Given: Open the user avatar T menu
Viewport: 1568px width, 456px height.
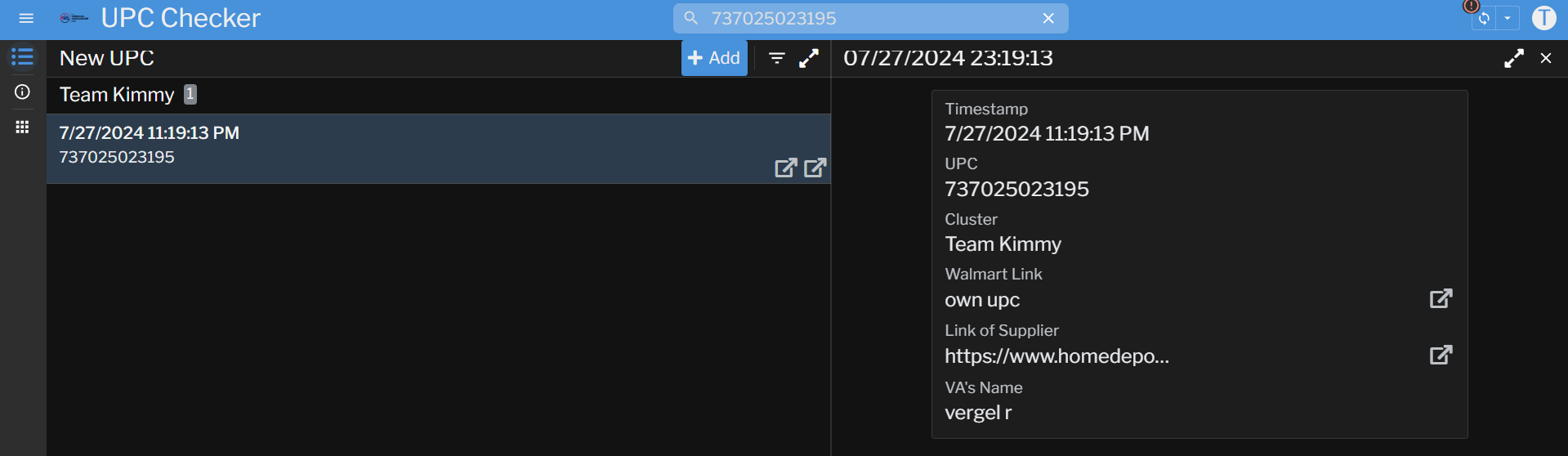Looking at the screenshot, I should (x=1543, y=18).
